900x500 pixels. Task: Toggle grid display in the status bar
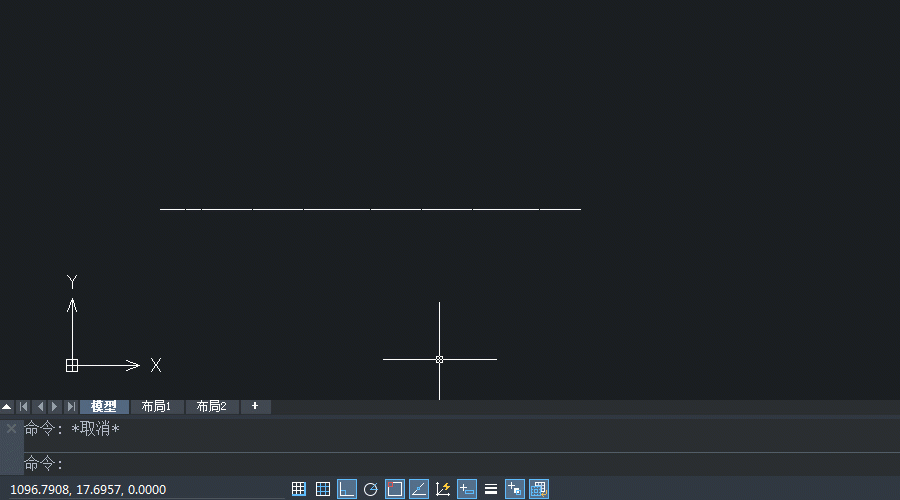coord(323,489)
